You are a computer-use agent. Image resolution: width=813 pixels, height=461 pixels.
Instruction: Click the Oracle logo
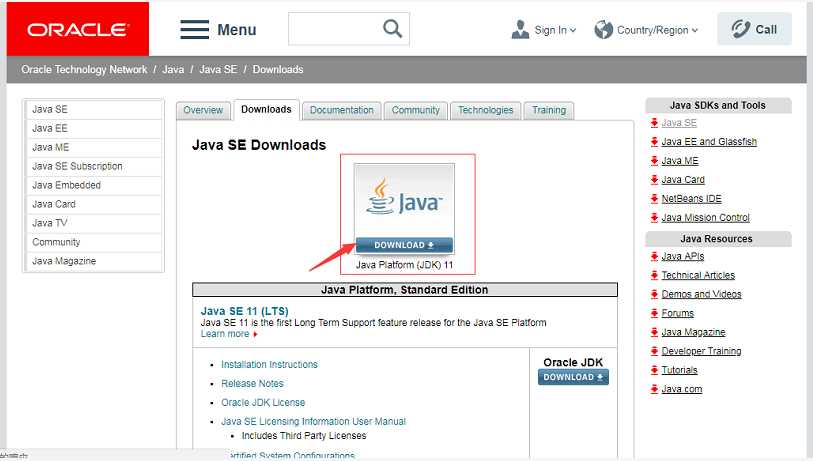(78, 29)
